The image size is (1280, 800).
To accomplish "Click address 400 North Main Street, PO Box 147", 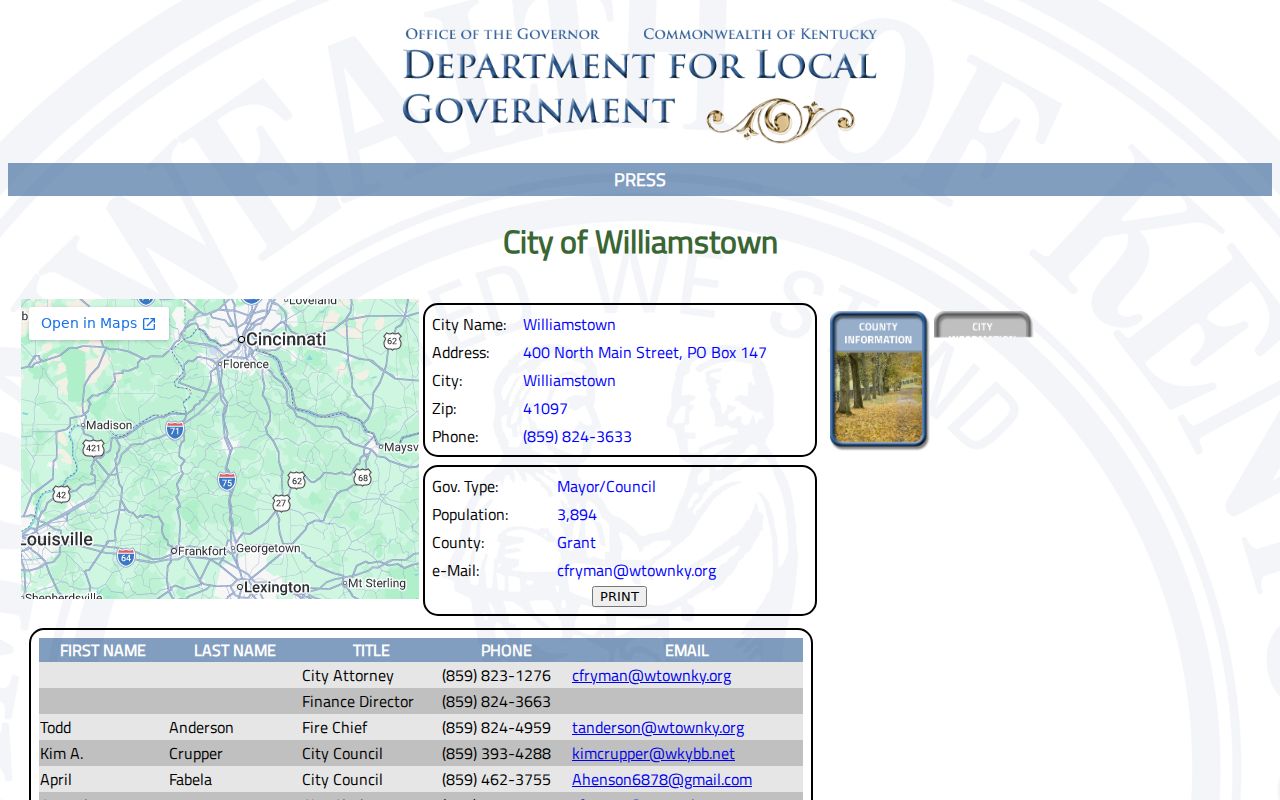I will coord(645,353).
